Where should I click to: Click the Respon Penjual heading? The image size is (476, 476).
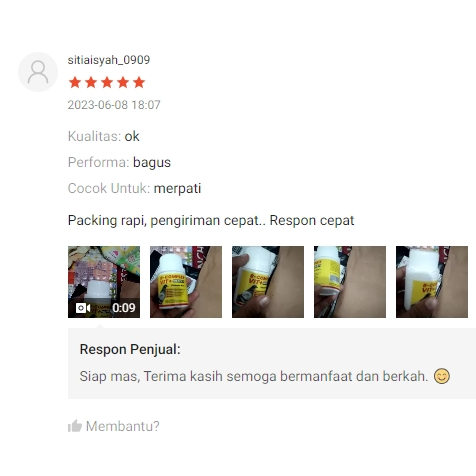point(130,349)
